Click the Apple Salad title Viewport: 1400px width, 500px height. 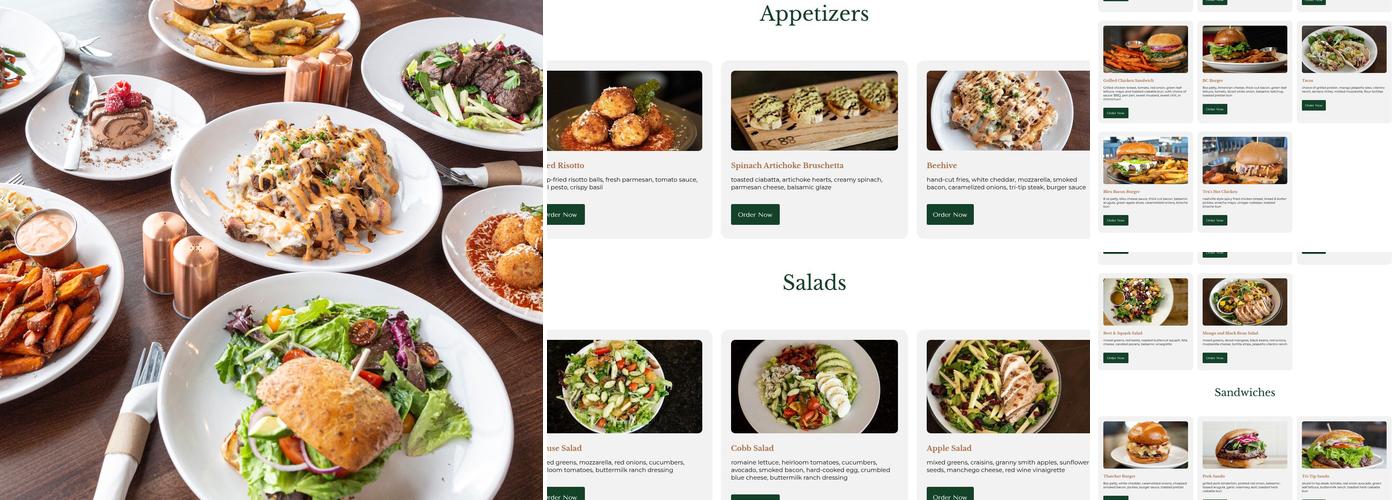point(949,448)
